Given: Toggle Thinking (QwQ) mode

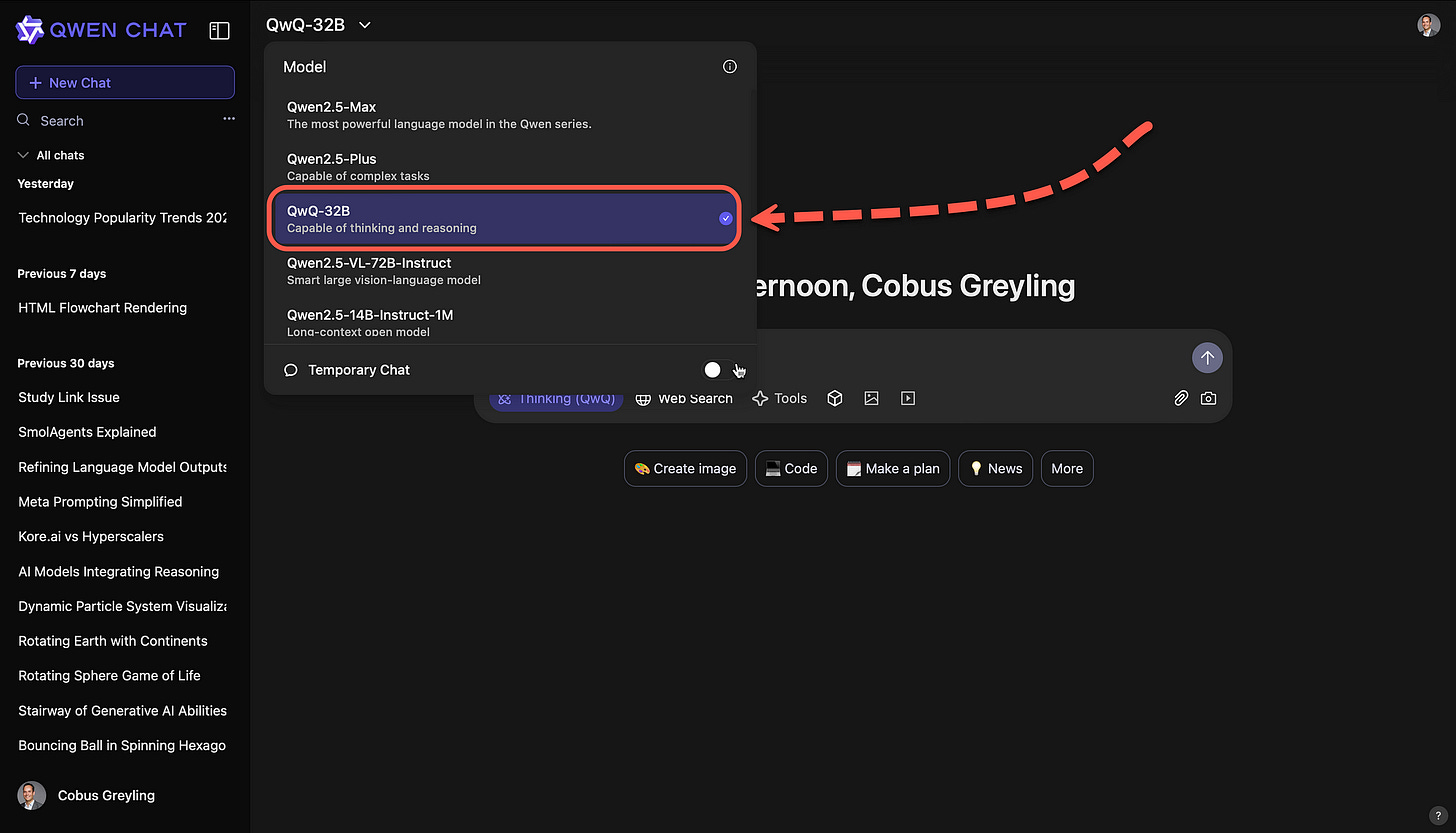Looking at the screenshot, I should tap(556, 398).
